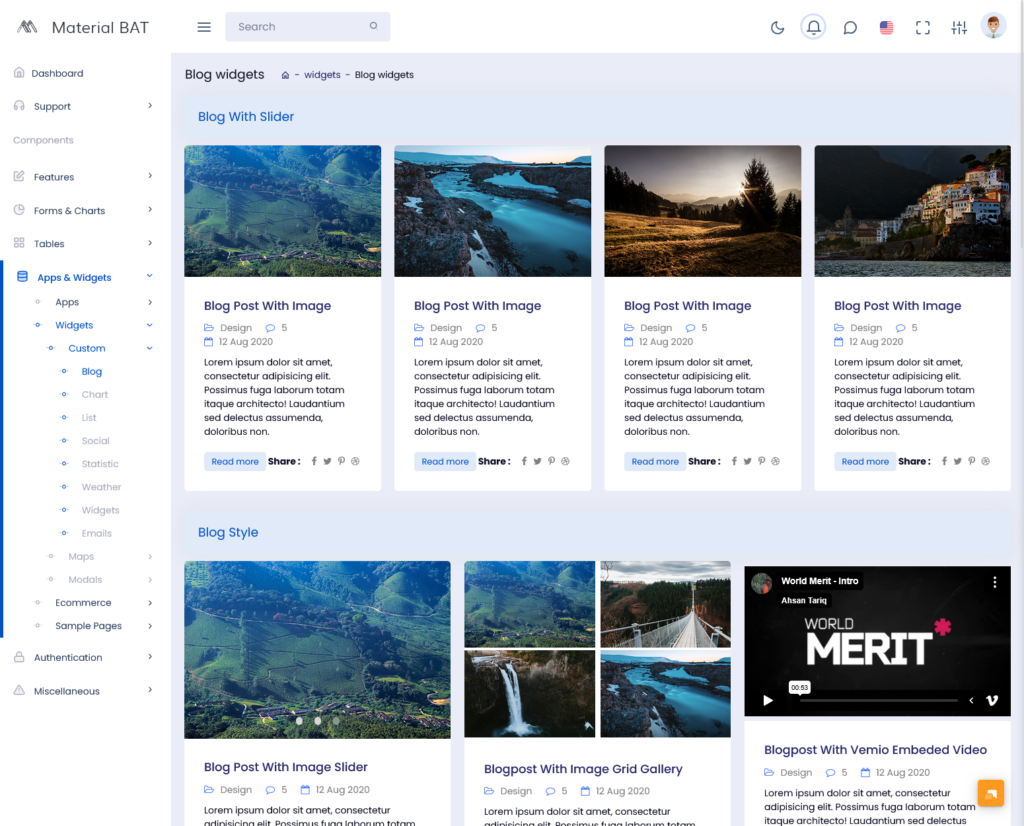
Task: Click 'widgets' breadcrumb link
Action: (322, 74)
